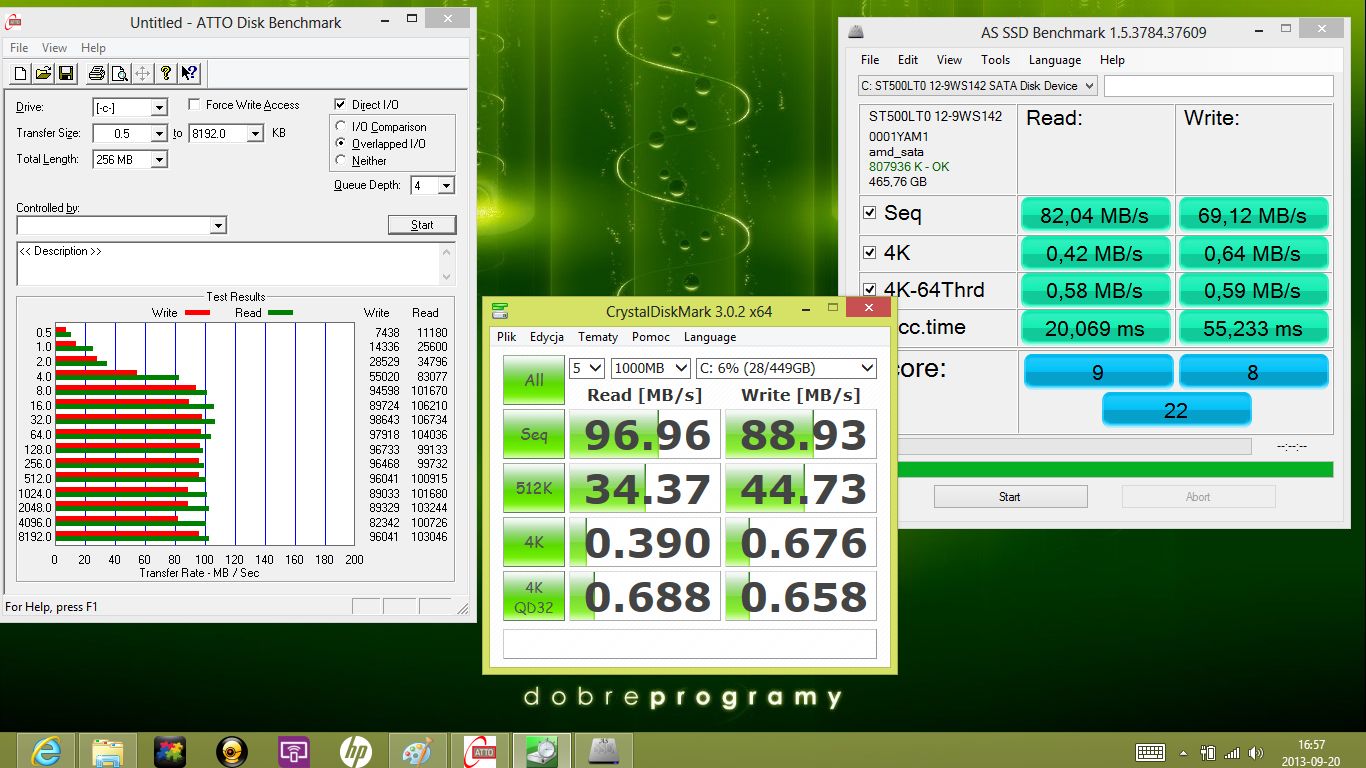Click the Open folder icon in ATTO toolbar
The height and width of the screenshot is (768, 1366).
(x=43, y=73)
